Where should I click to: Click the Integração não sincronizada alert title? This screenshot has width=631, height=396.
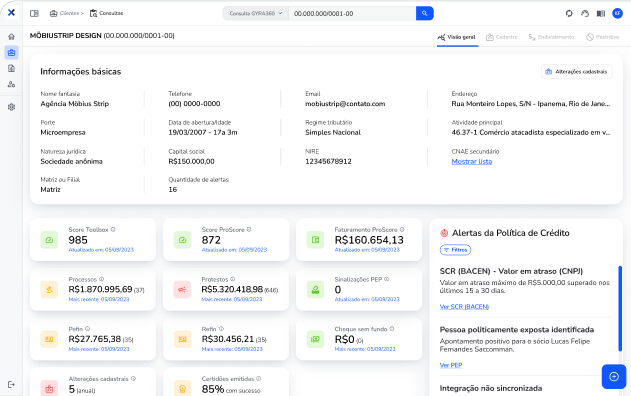point(491,388)
